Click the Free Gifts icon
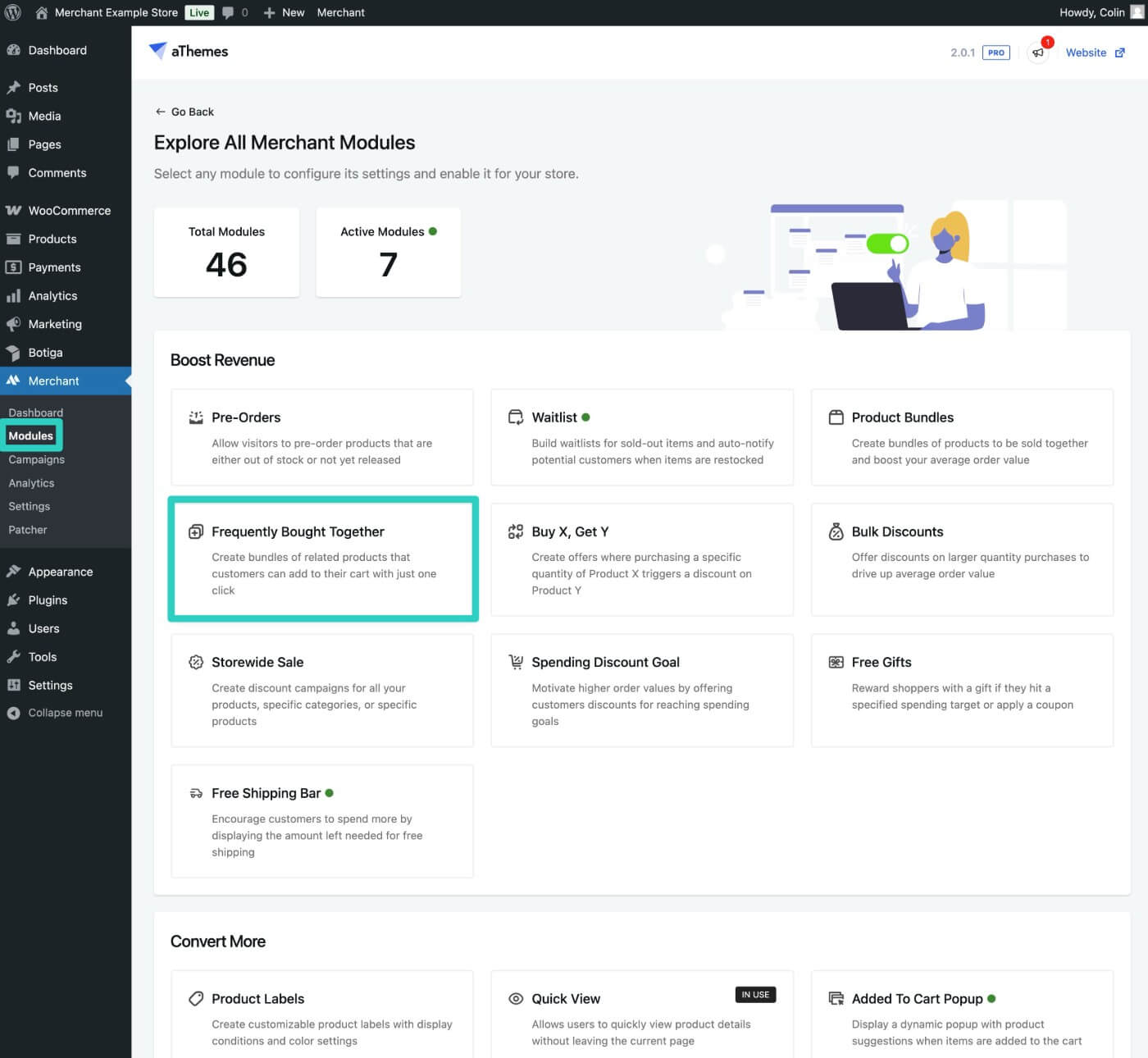The height and width of the screenshot is (1058, 1148). [x=836, y=662]
